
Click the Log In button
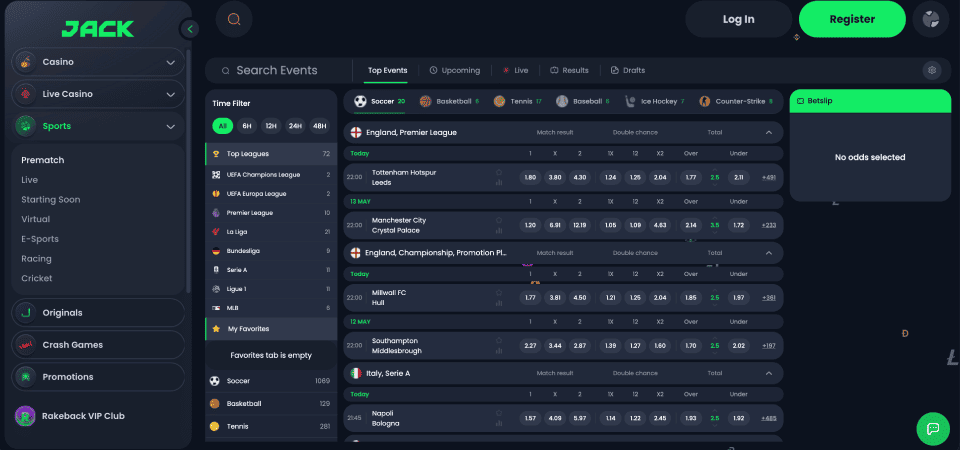738,19
